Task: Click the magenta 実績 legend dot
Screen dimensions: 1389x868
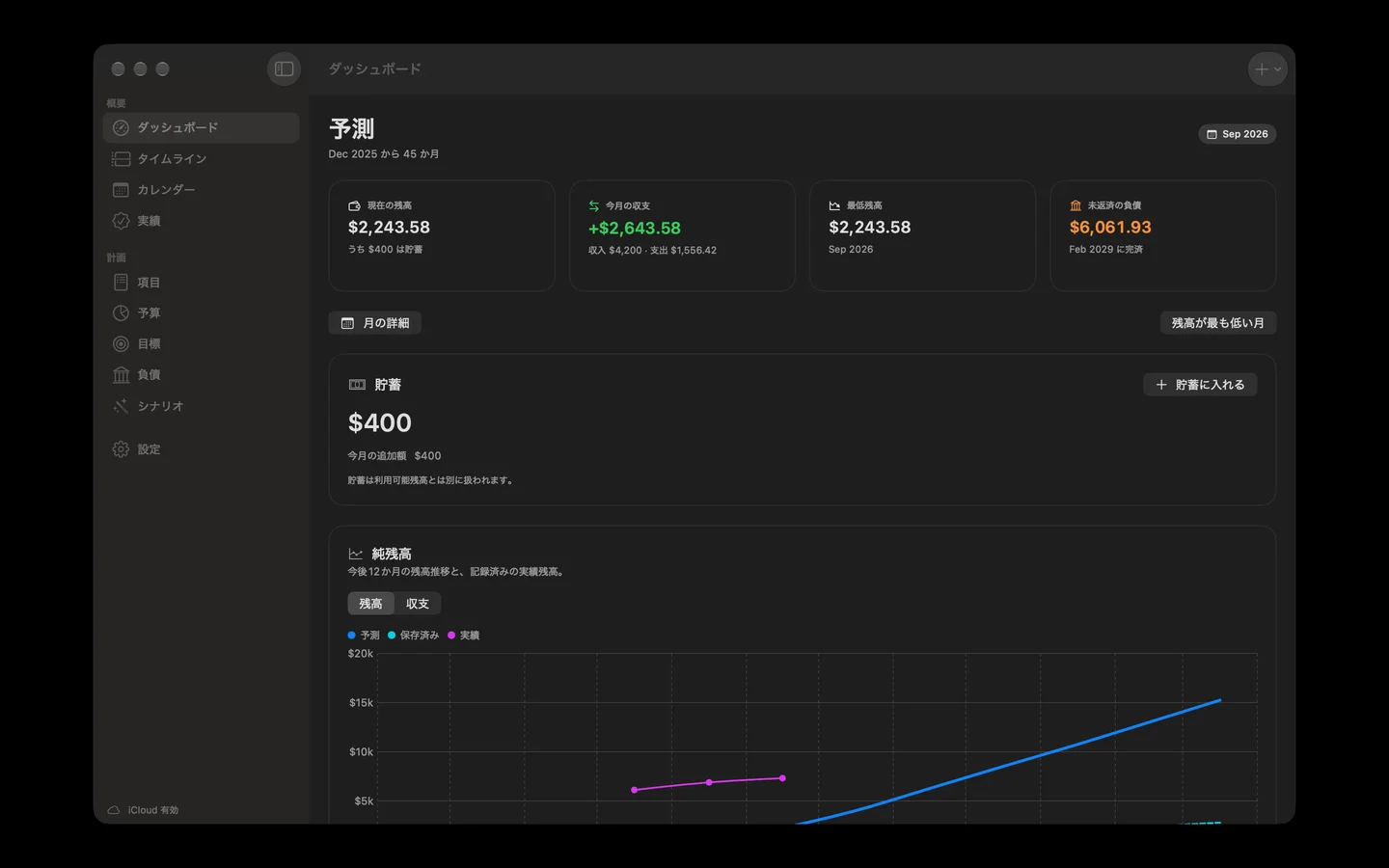Action: (x=451, y=636)
